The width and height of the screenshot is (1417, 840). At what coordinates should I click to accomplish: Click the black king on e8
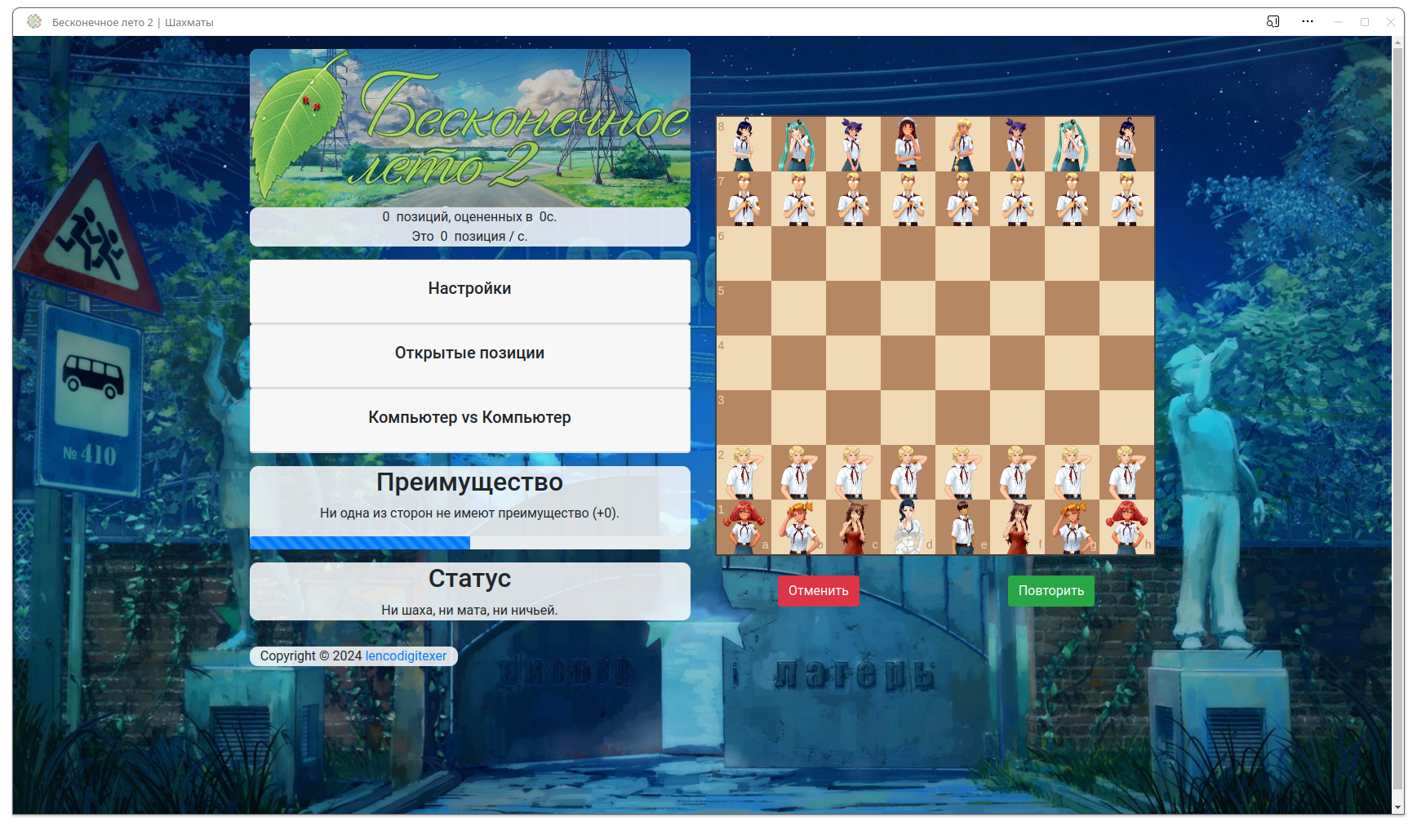962,144
